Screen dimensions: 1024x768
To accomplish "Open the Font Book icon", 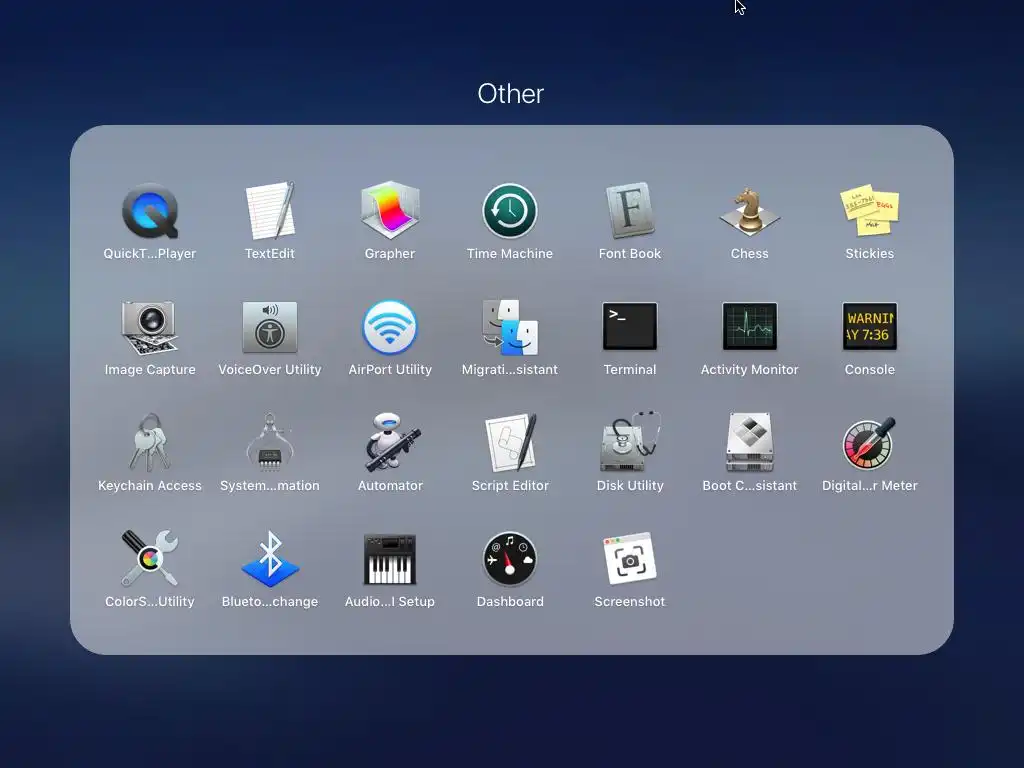I will click(630, 210).
